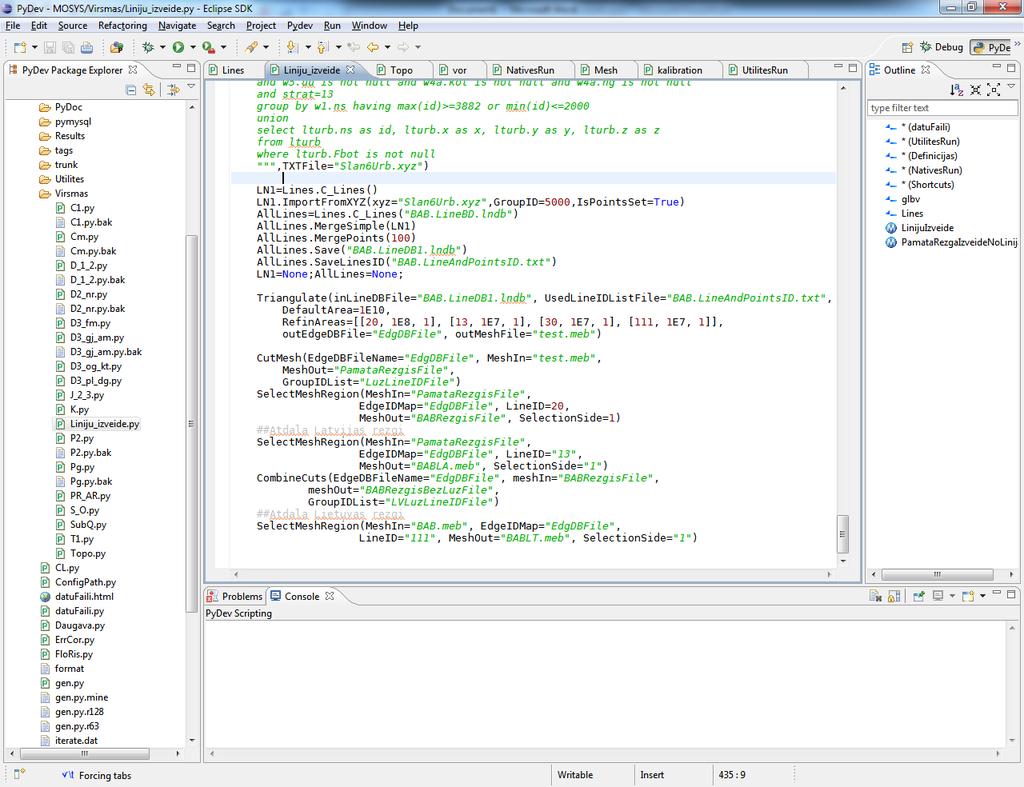The width and height of the screenshot is (1024, 787).
Task: Click Clear Console icon in console toolbar
Action: [876, 596]
